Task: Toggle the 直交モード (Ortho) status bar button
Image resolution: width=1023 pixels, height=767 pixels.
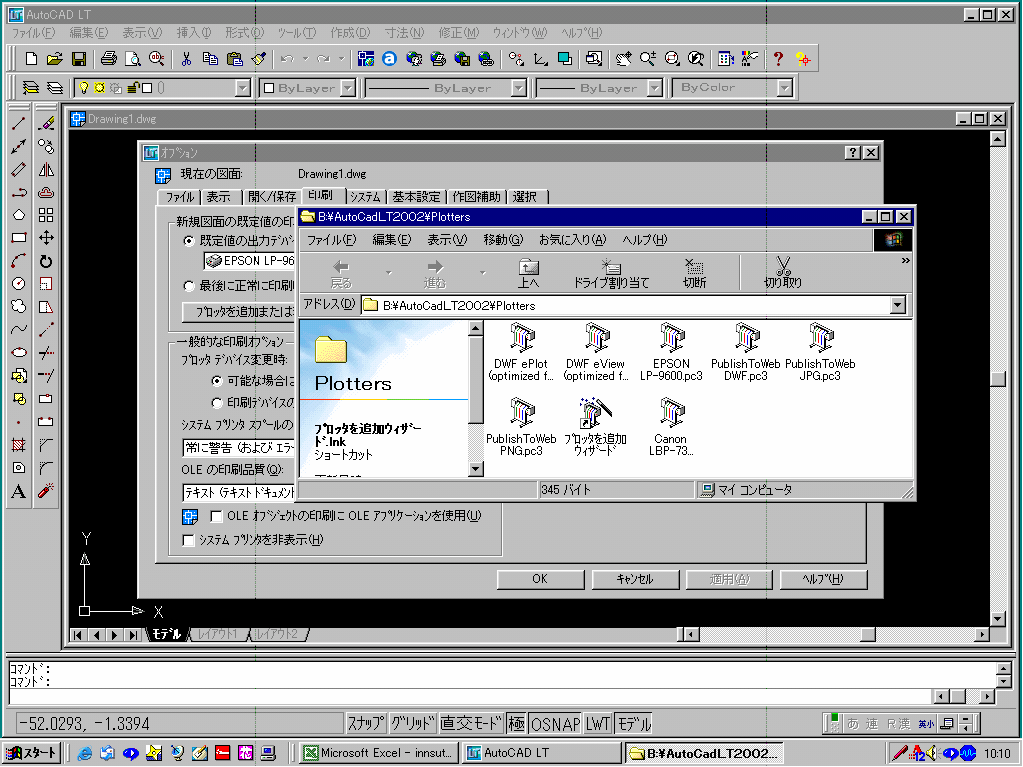Action: [471, 723]
